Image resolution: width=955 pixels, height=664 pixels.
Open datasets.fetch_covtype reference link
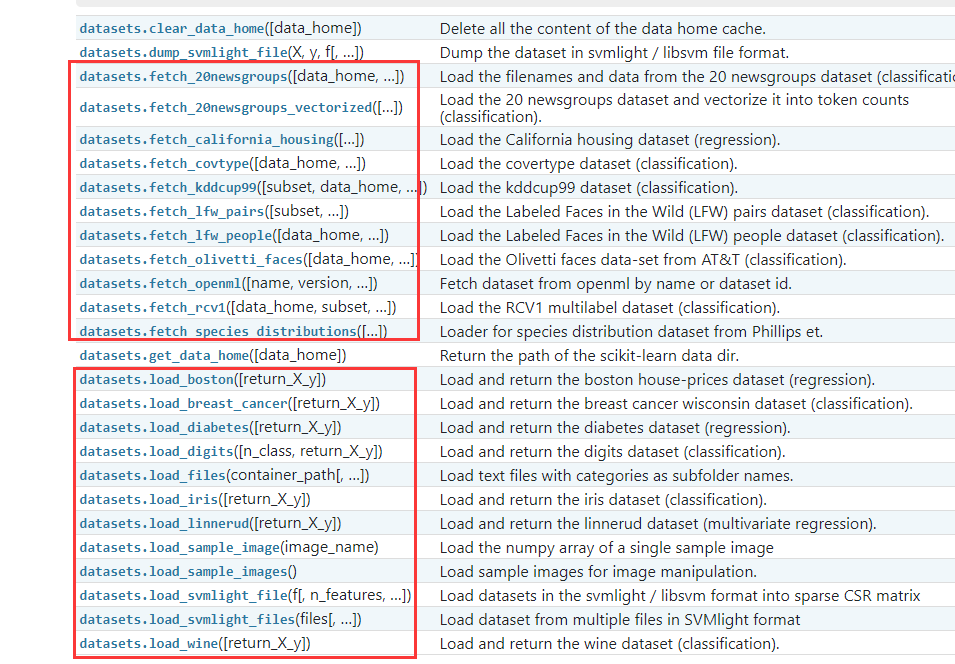coord(164,163)
